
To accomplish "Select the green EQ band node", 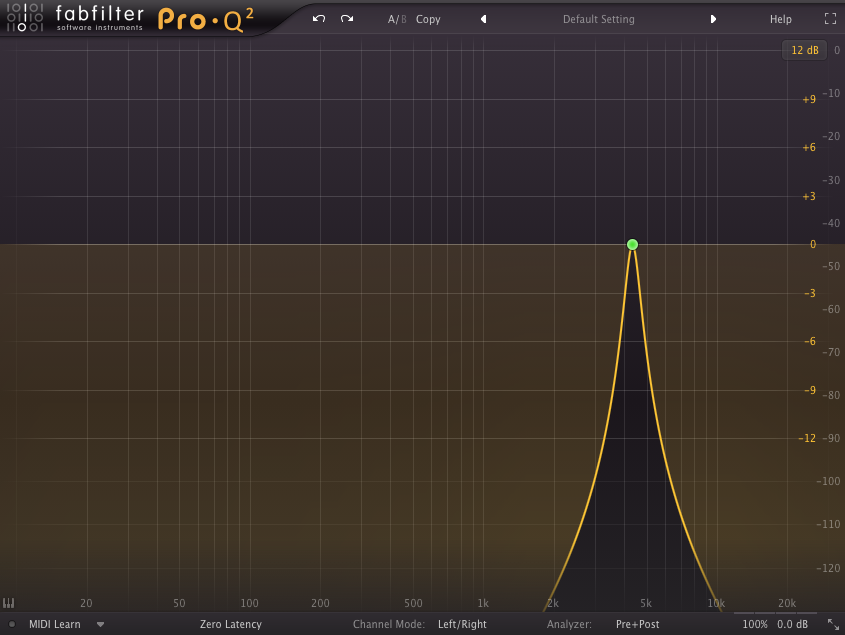I will coord(632,244).
